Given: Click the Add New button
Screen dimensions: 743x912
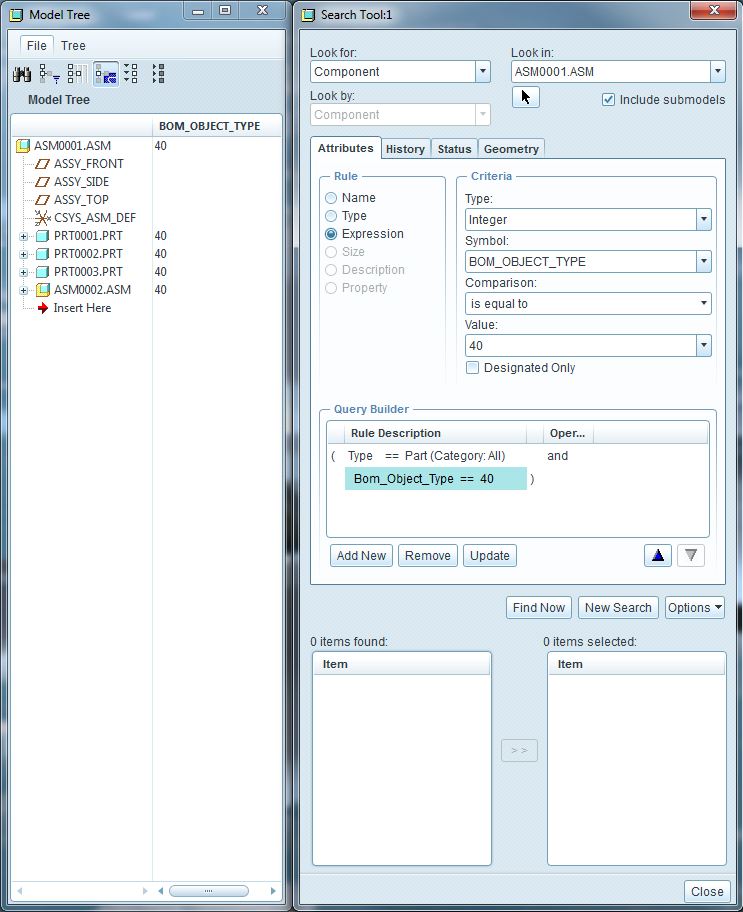Looking at the screenshot, I should [x=361, y=555].
